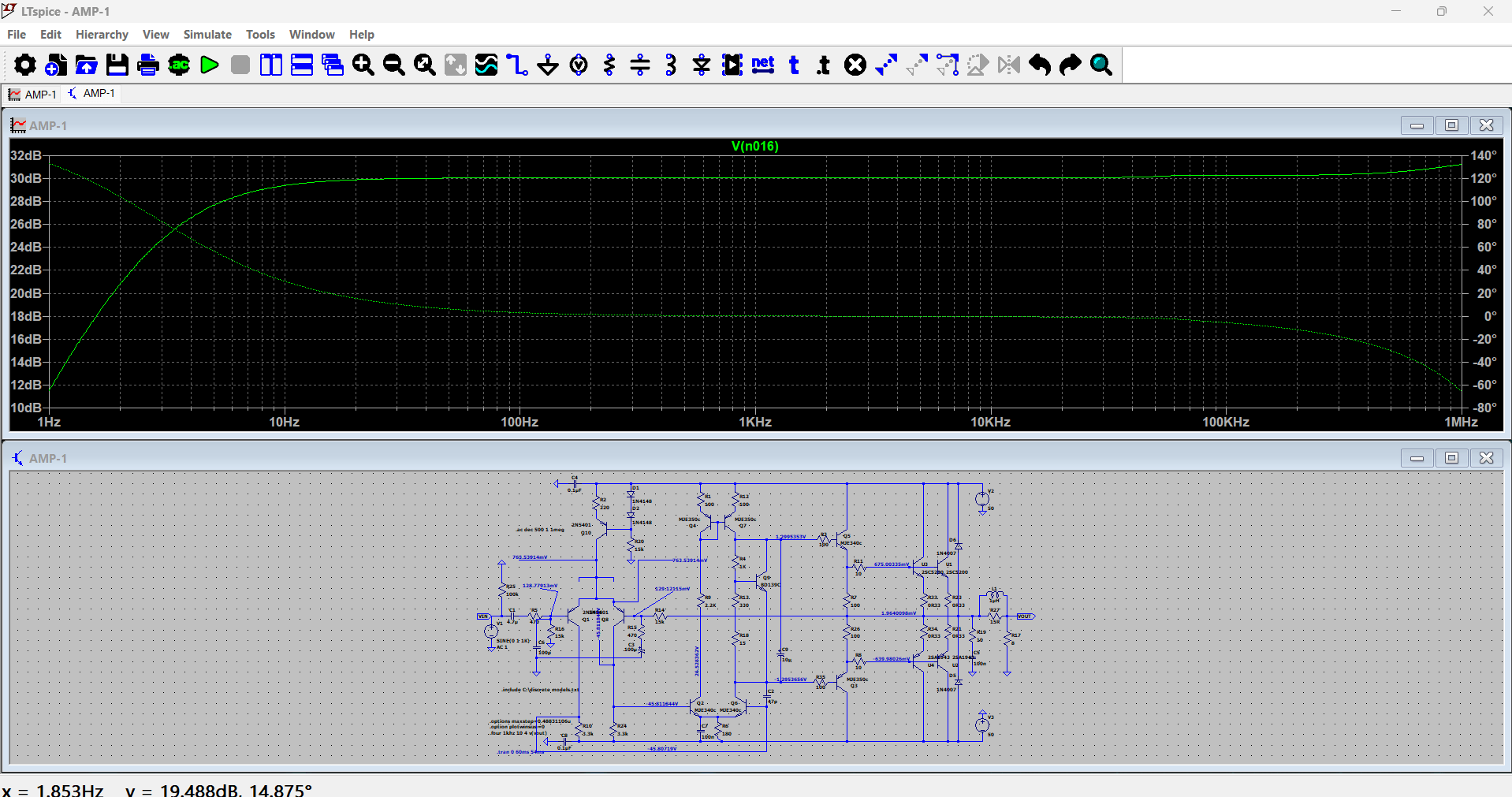Open the File menu
Image resolution: width=1512 pixels, height=797 pixels.
pos(17,35)
